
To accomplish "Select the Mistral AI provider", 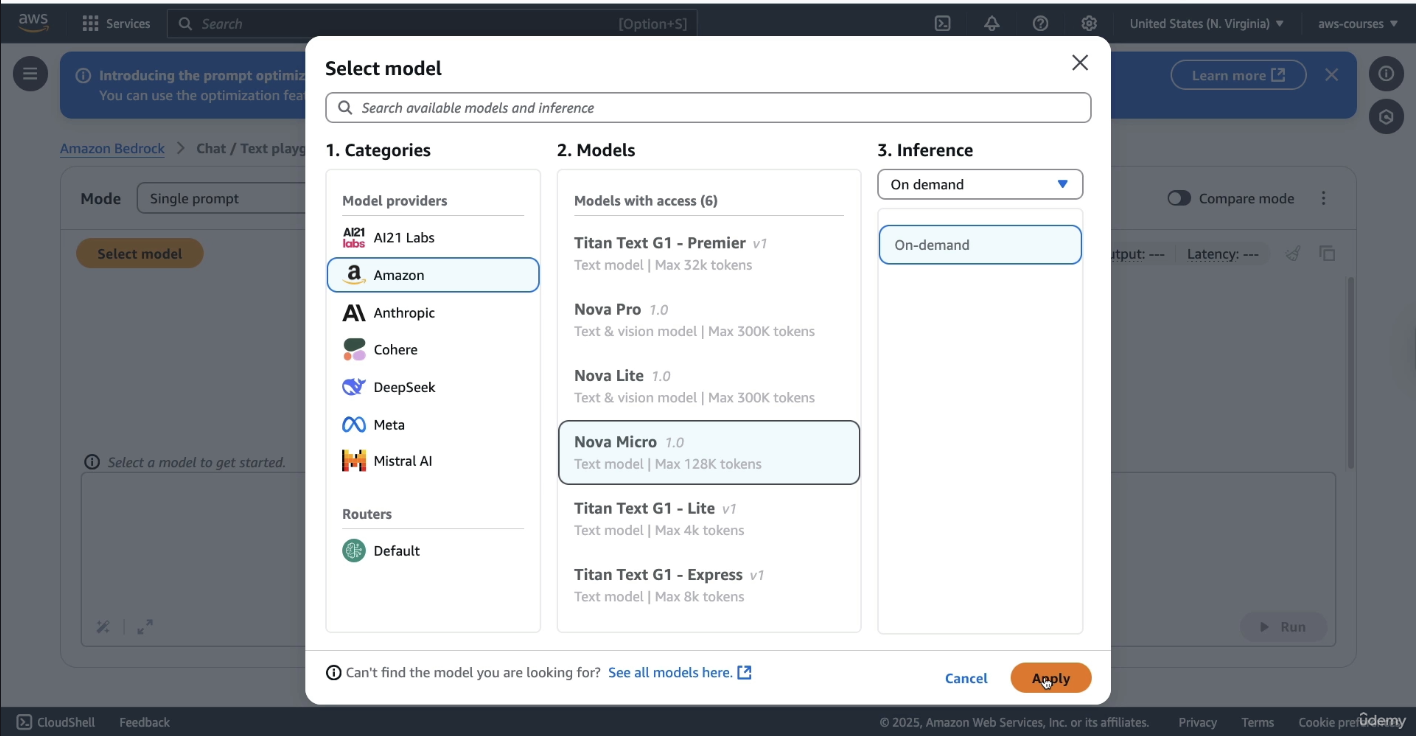I will [x=433, y=461].
